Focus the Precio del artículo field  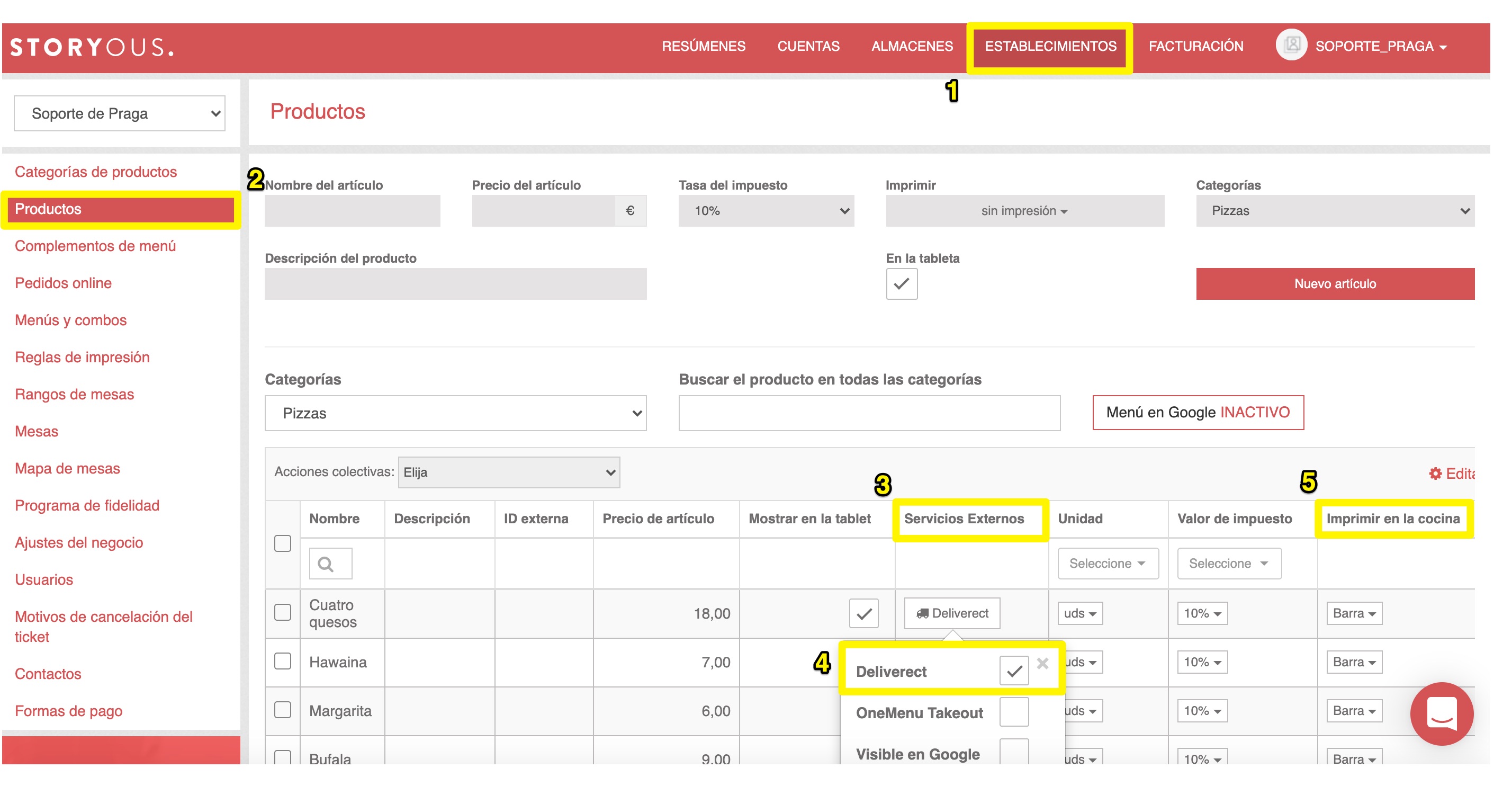[543, 211]
